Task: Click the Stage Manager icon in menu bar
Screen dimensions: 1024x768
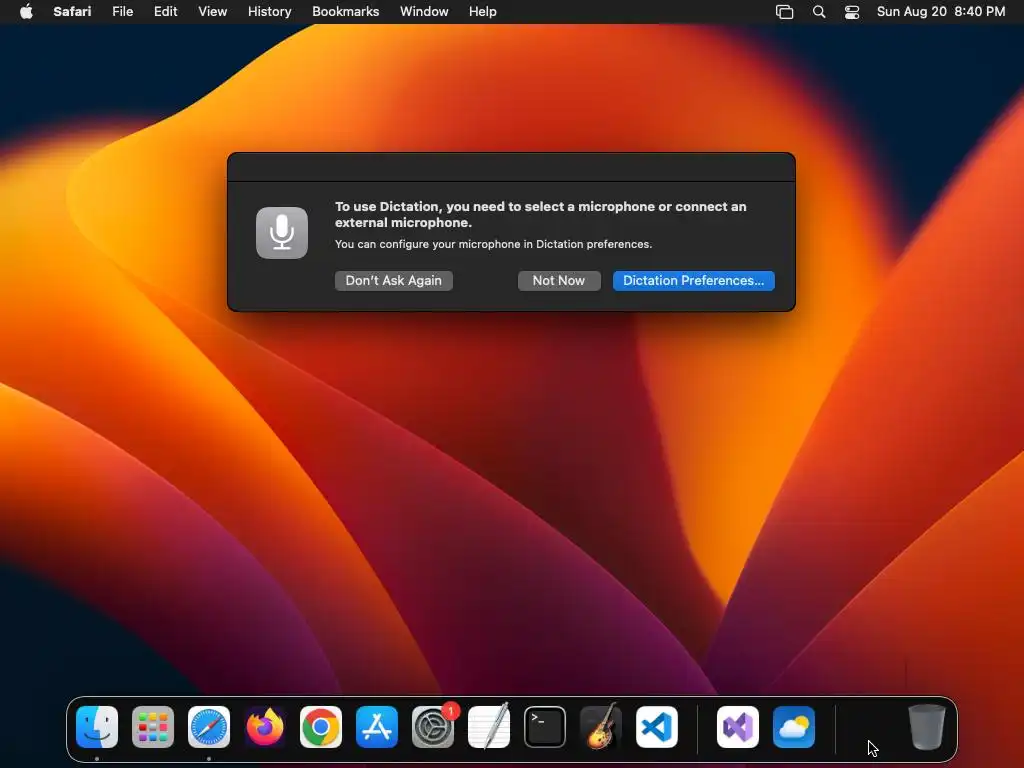Action: (784, 12)
